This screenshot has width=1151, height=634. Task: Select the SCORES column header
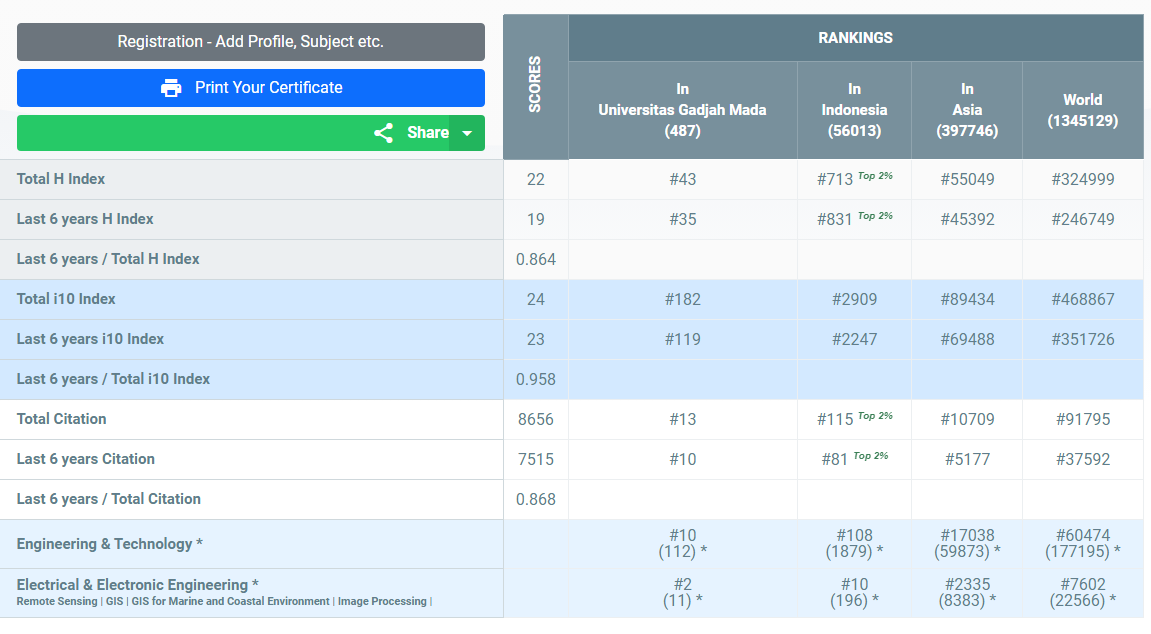tap(535, 86)
